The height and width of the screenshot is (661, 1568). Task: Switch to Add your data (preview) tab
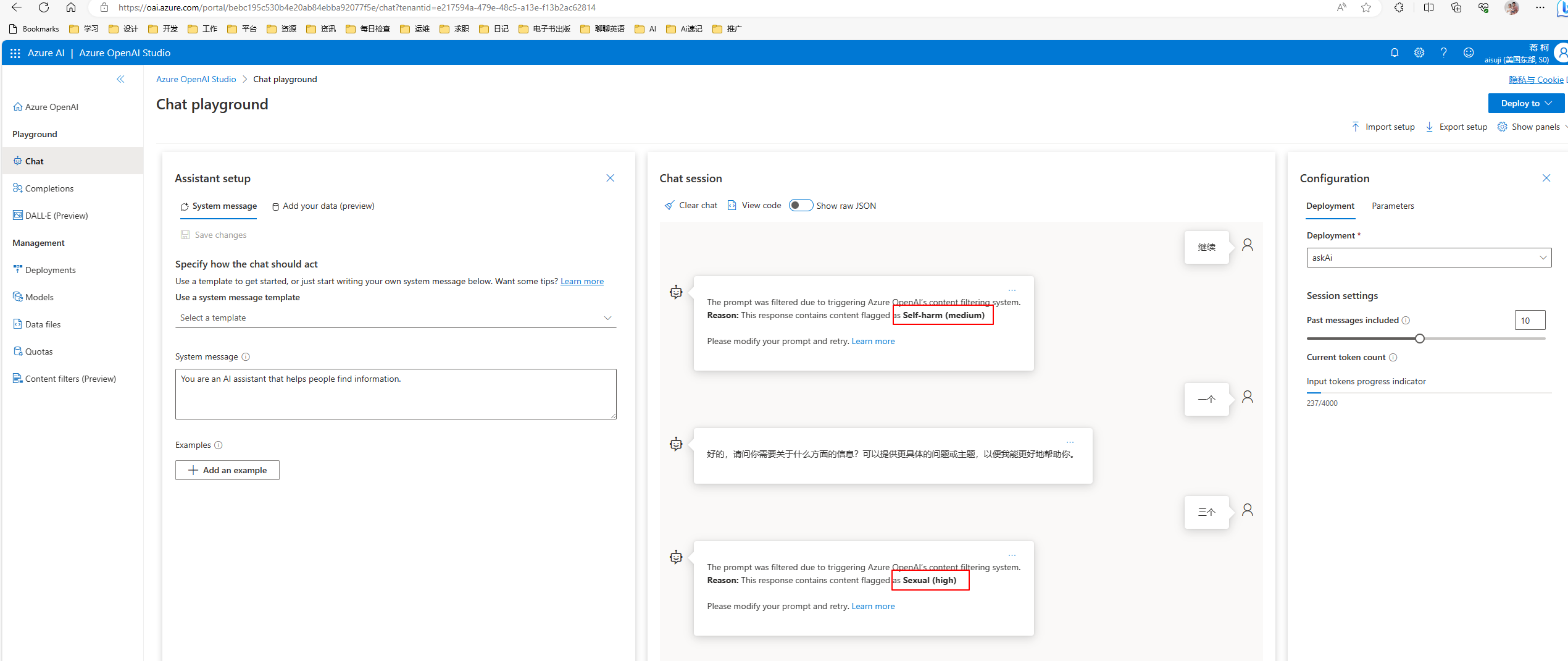pos(328,206)
